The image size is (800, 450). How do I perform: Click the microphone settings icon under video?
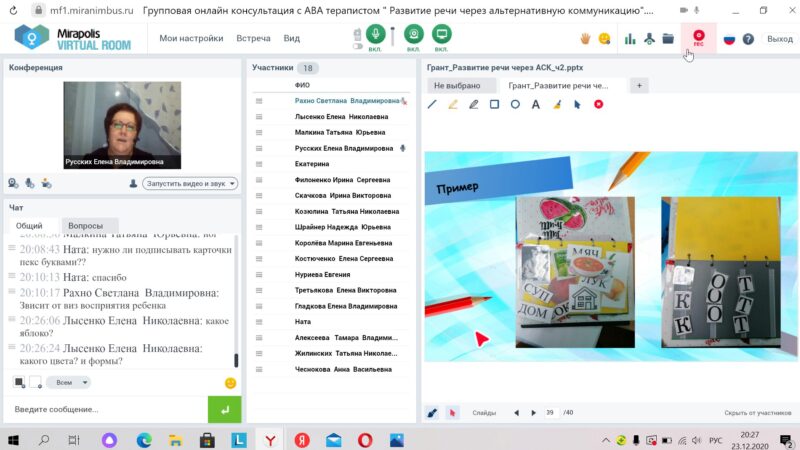[30, 183]
